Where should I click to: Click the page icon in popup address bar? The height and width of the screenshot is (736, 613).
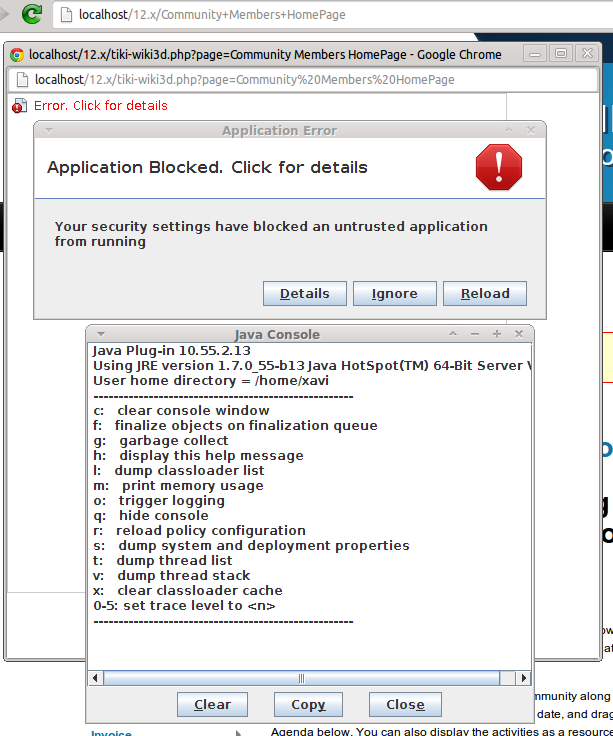coord(22,80)
